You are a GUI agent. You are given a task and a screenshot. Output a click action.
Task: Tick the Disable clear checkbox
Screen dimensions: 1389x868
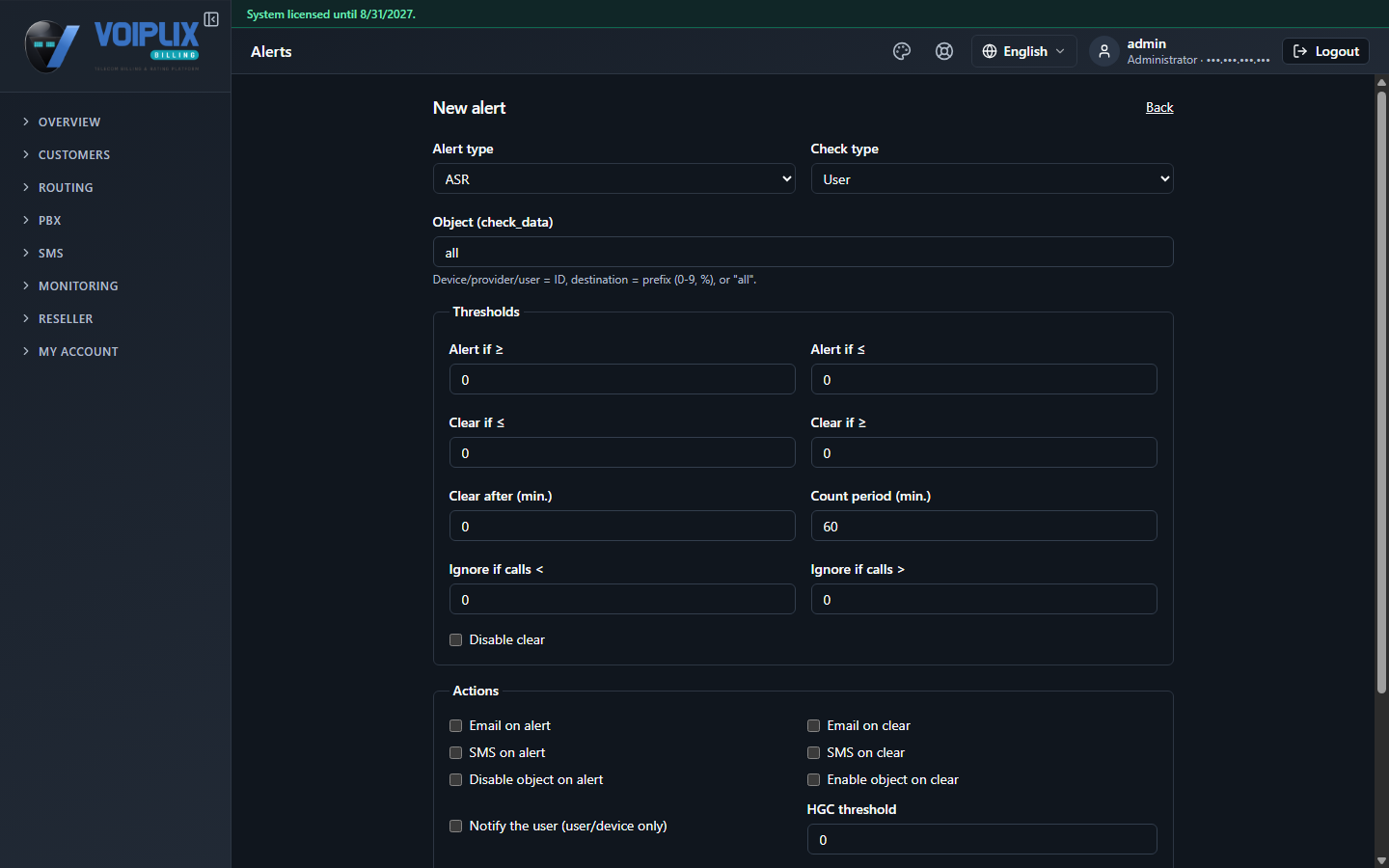(456, 640)
